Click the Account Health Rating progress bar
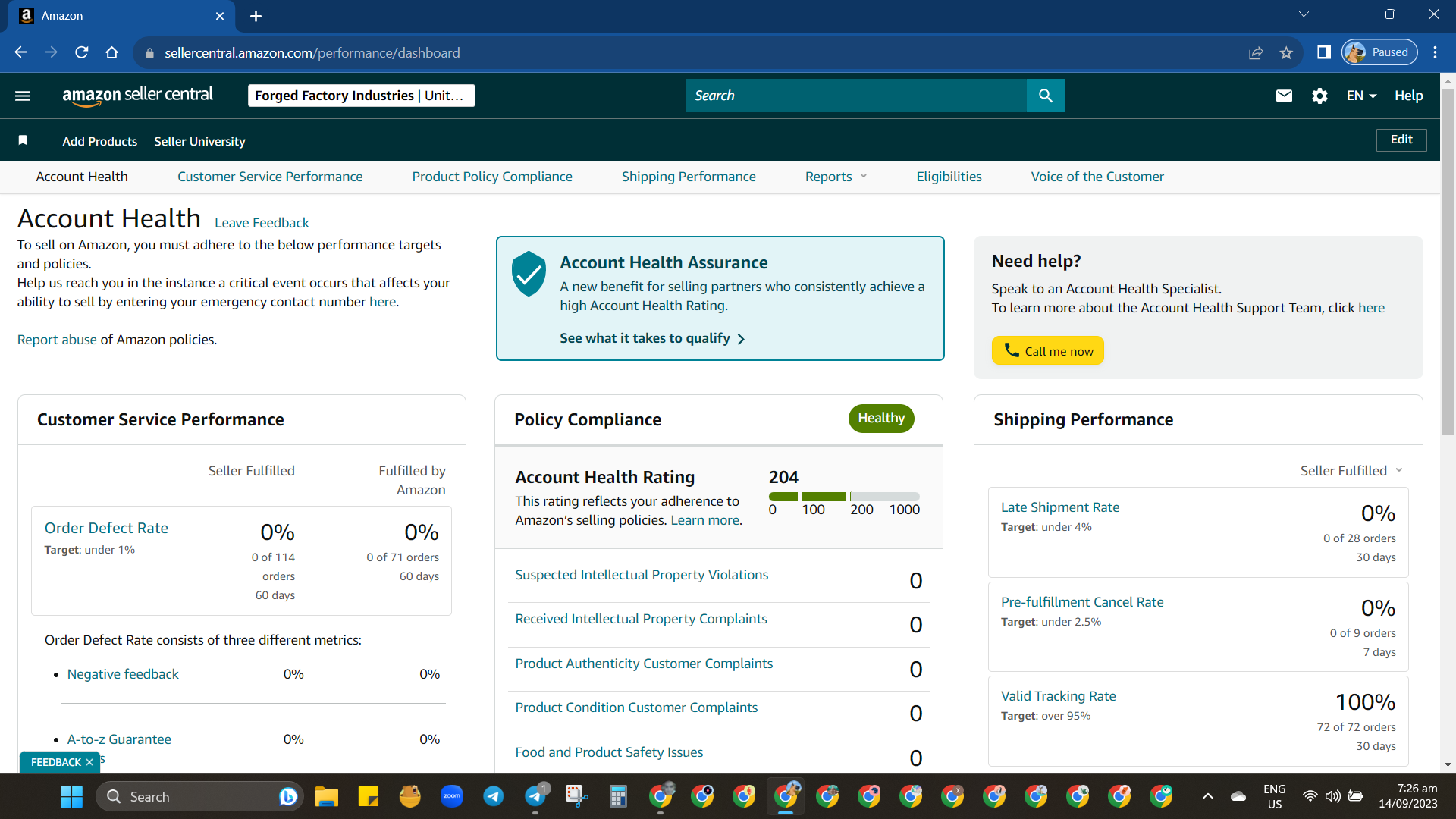The image size is (1456, 819). coord(844,497)
